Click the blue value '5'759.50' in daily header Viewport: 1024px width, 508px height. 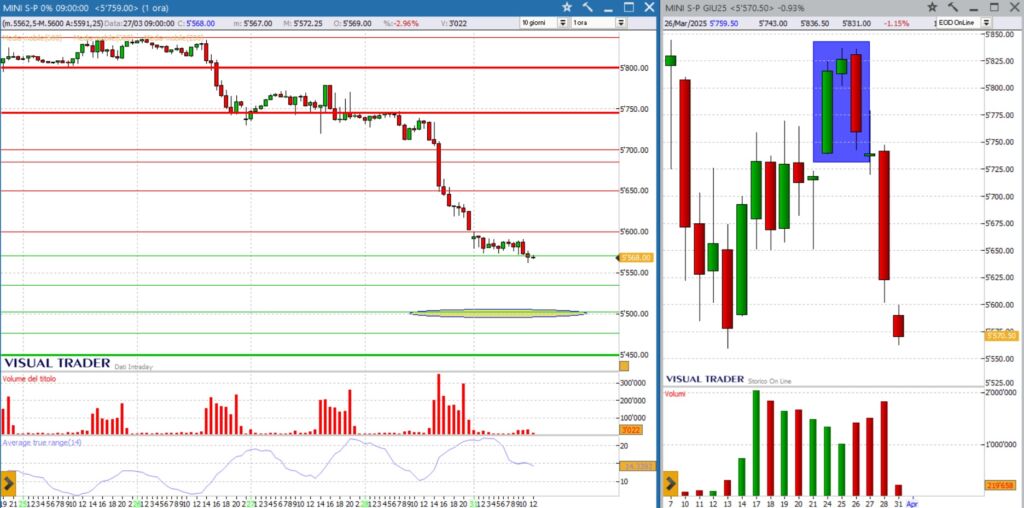pyautogui.click(x=724, y=23)
